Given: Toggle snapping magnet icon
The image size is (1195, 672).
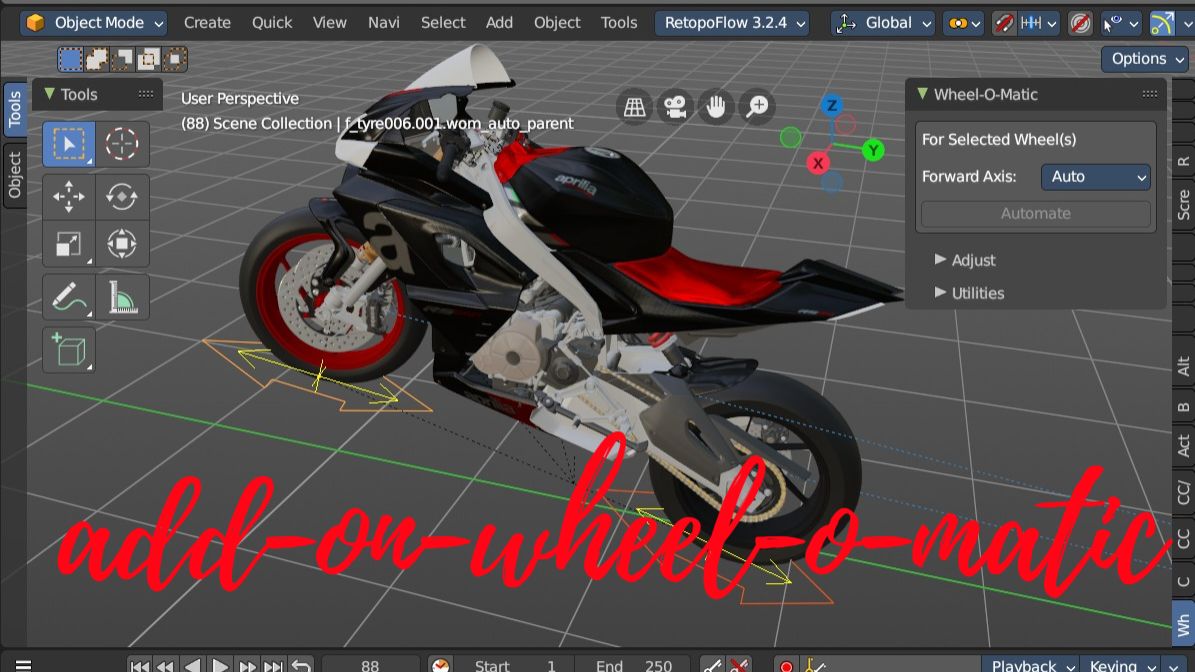Looking at the screenshot, I should (x=1004, y=24).
